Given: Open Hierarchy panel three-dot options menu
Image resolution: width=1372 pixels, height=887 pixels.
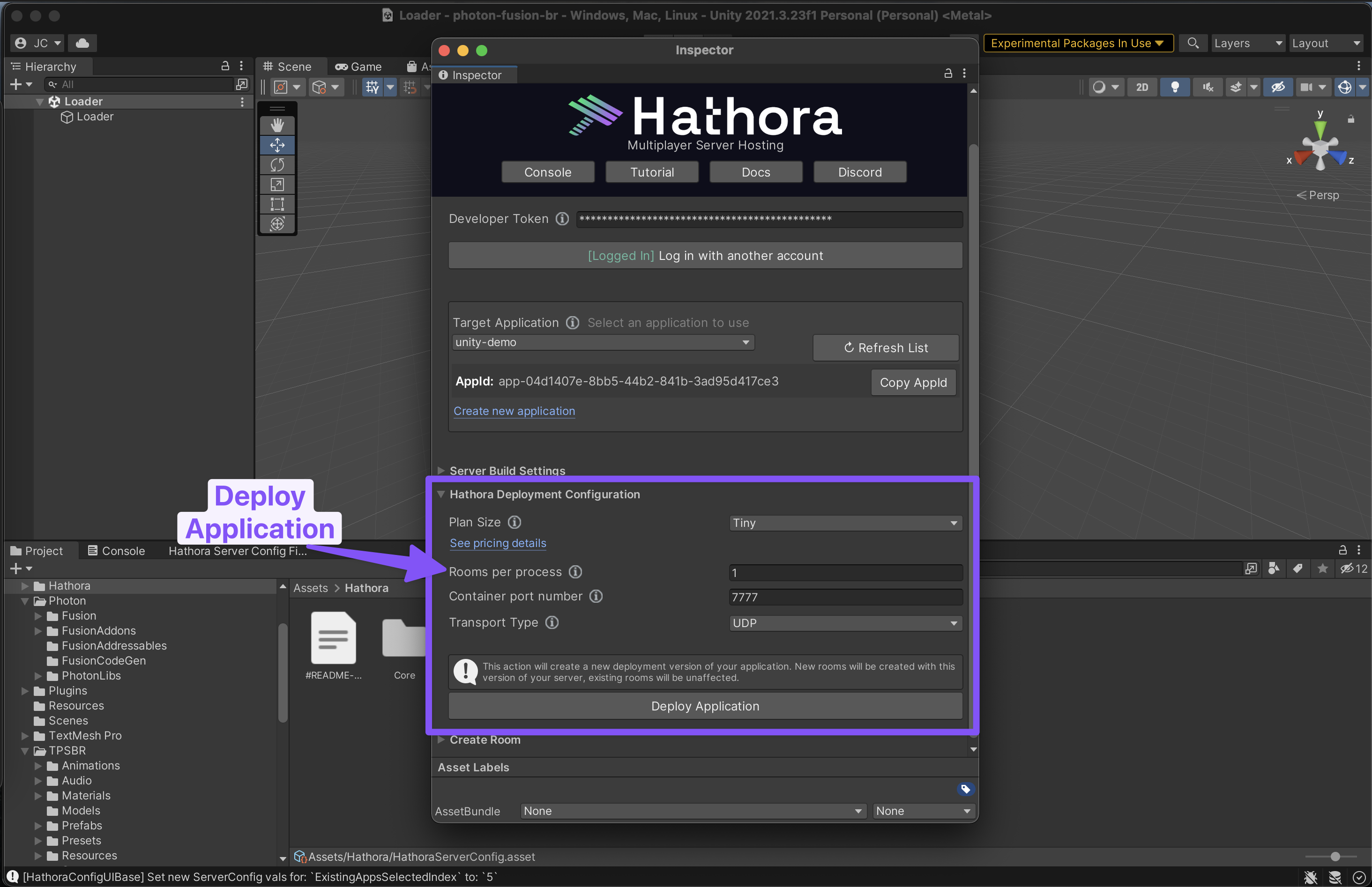Looking at the screenshot, I should point(241,66).
